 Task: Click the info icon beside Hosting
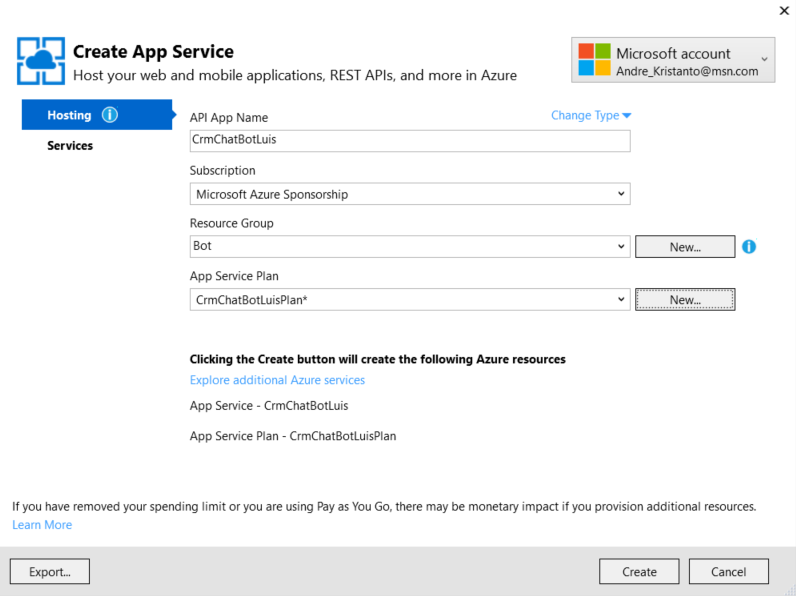click(x=110, y=115)
